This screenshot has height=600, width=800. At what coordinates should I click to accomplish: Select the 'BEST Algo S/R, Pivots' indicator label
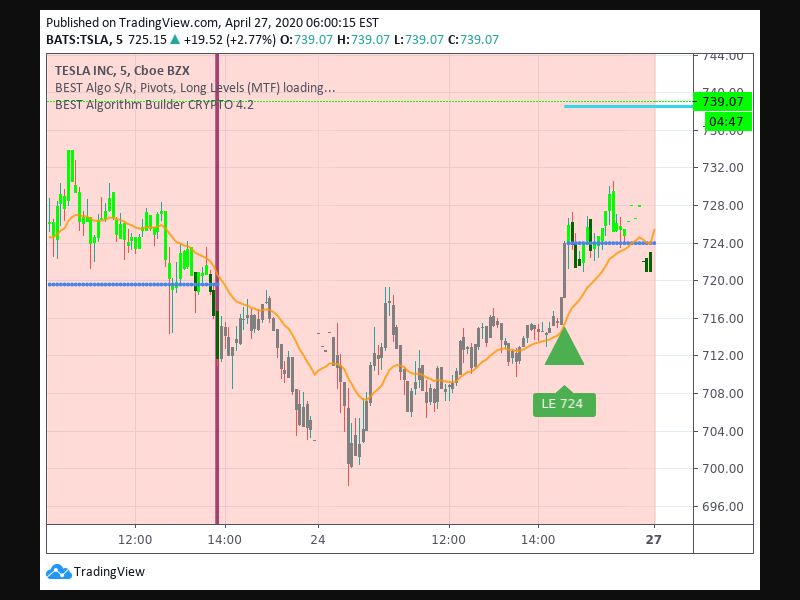tap(195, 88)
